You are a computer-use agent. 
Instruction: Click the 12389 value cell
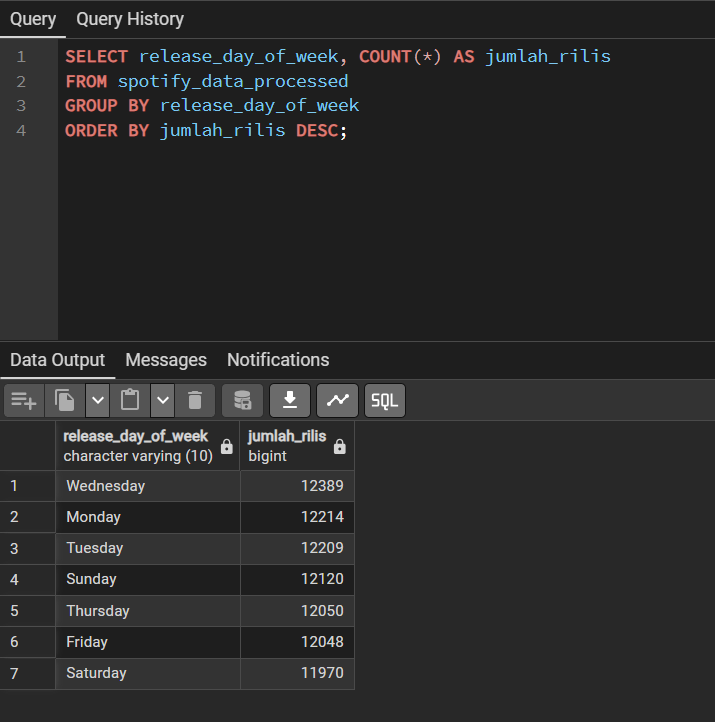(x=297, y=486)
